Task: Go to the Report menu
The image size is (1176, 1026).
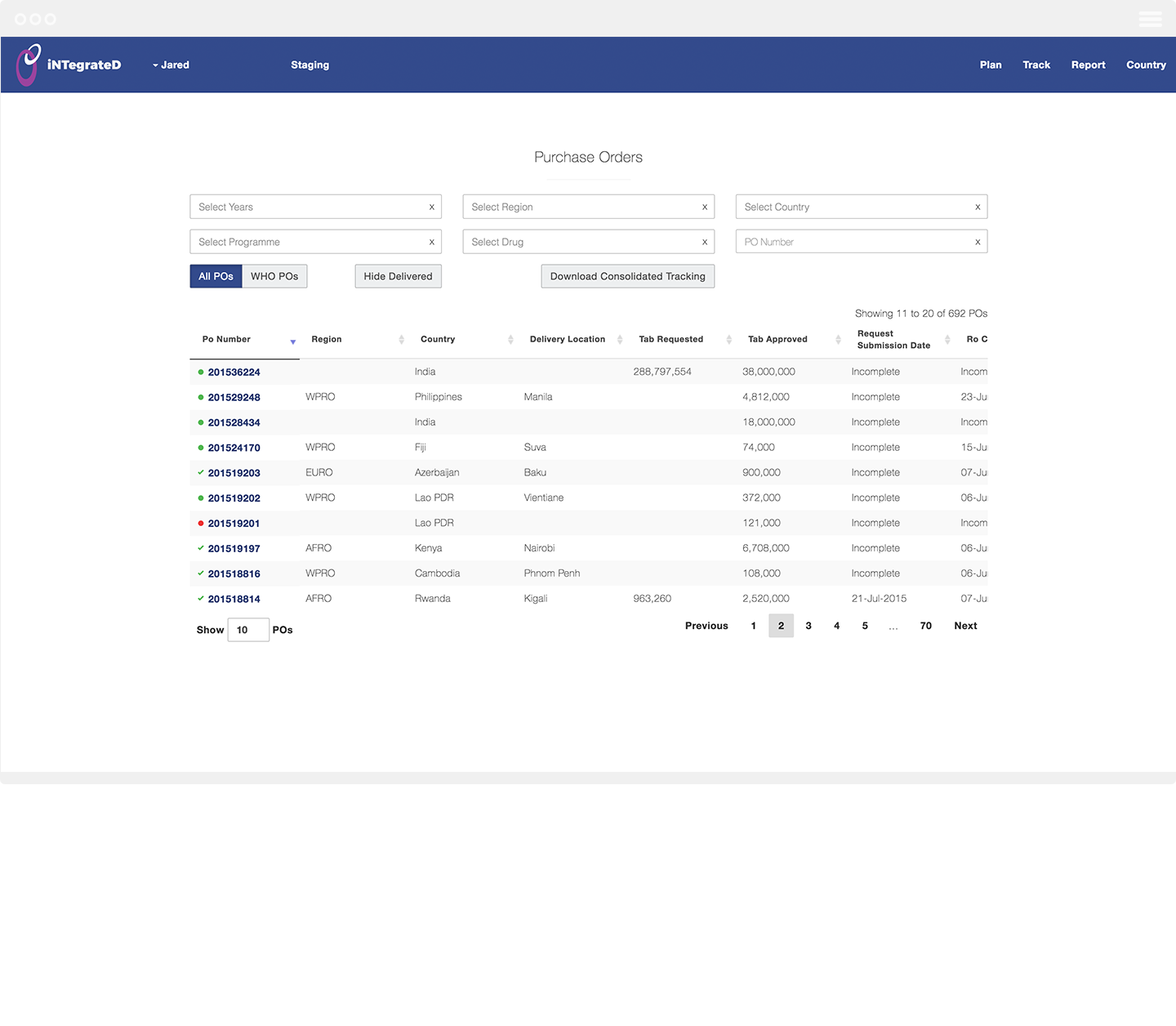Action: coord(1088,65)
